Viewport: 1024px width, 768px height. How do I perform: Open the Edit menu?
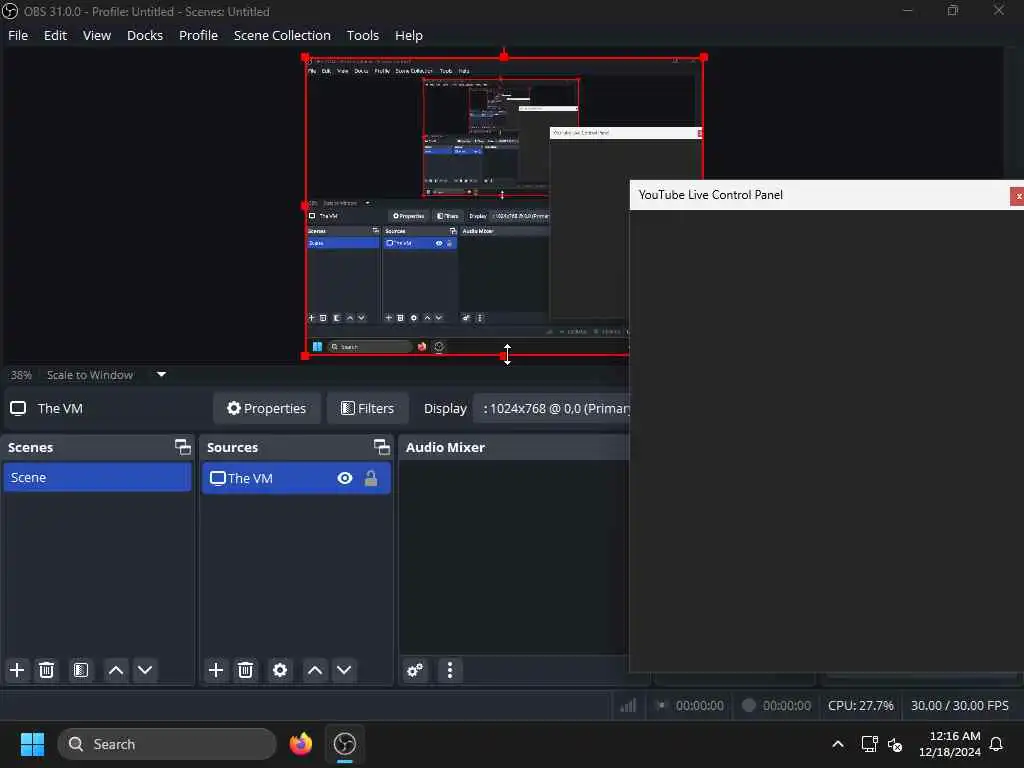tap(55, 35)
